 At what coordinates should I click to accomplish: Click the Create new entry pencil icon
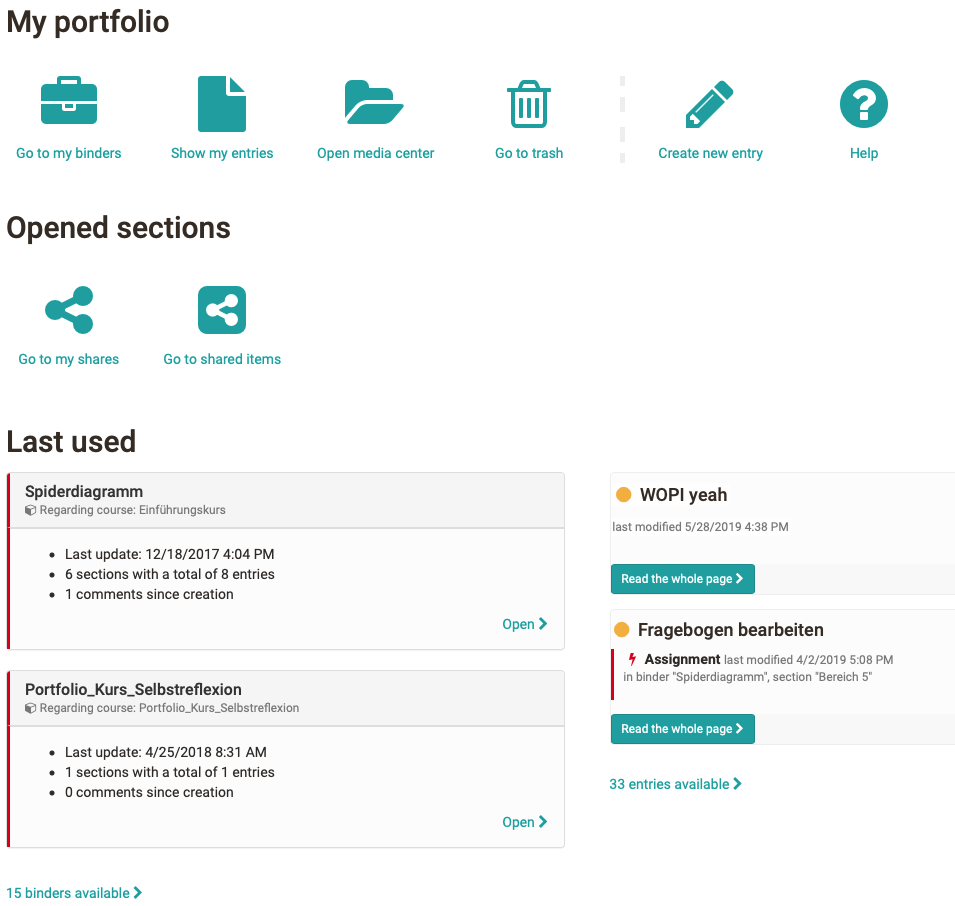coord(710,102)
